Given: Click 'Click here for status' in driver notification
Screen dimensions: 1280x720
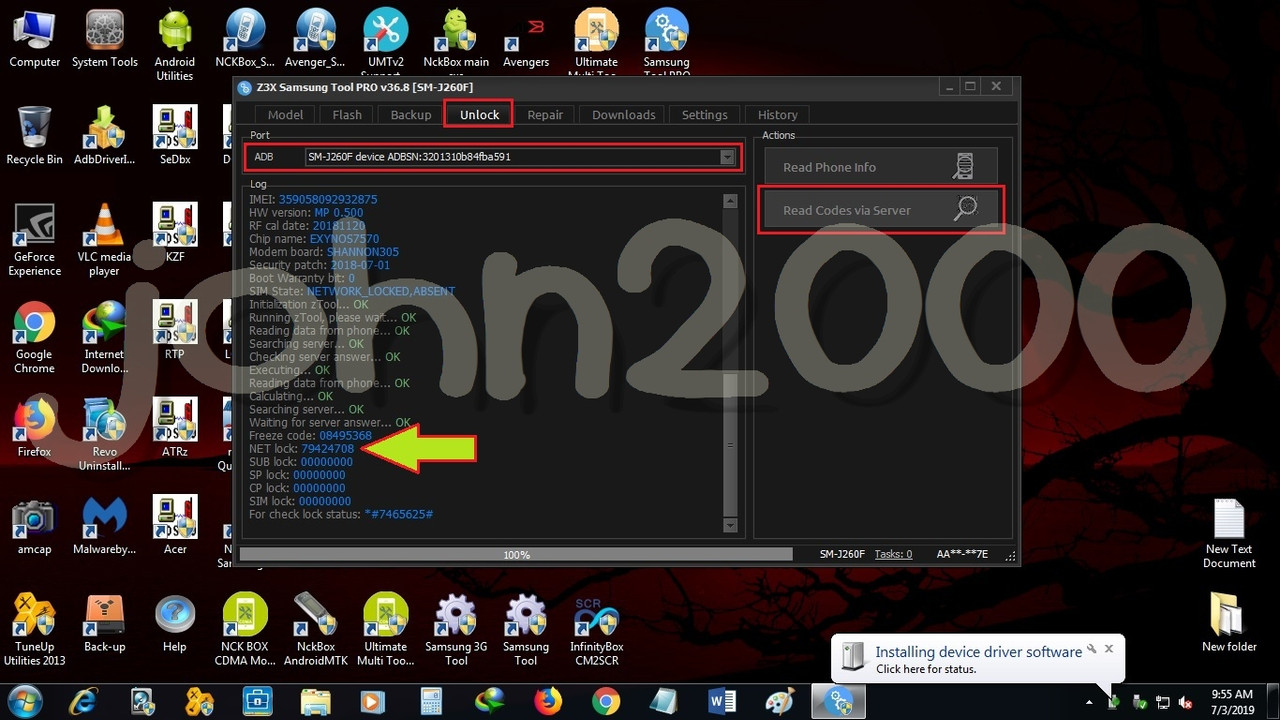Looking at the screenshot, I should 926,669.
